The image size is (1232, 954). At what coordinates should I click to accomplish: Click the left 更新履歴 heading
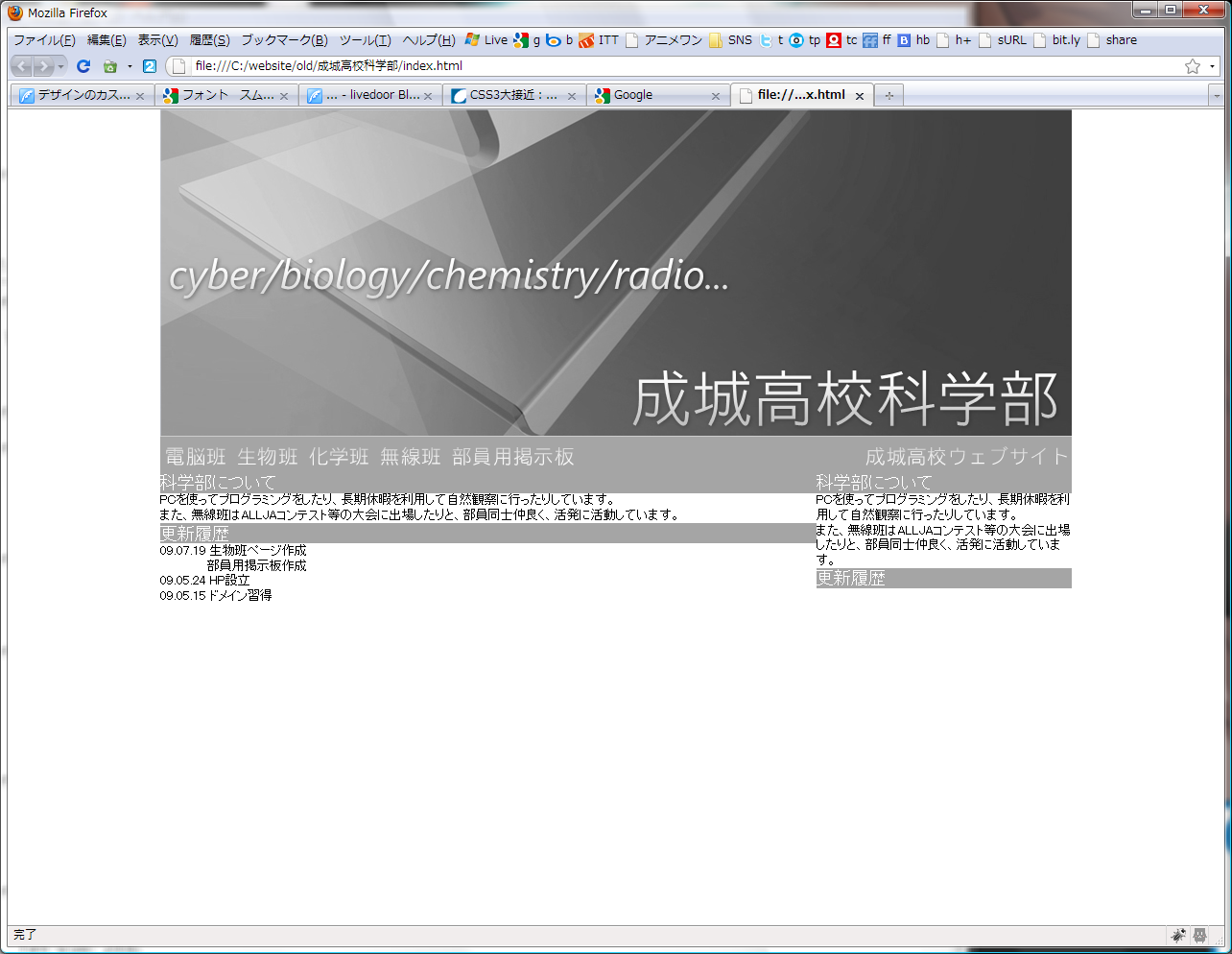click(195, 534)
